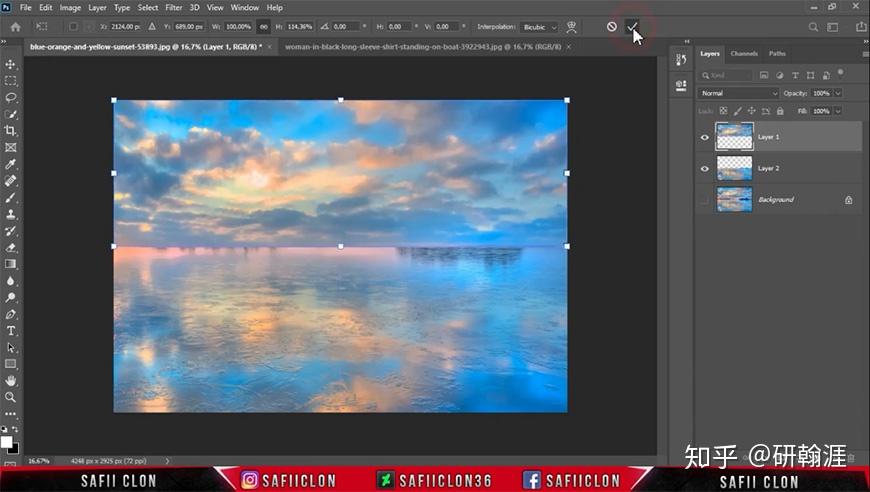The height and width of the screenshot is (492, 870).
Task: Select the Type tool
Action: coord(11,331)
